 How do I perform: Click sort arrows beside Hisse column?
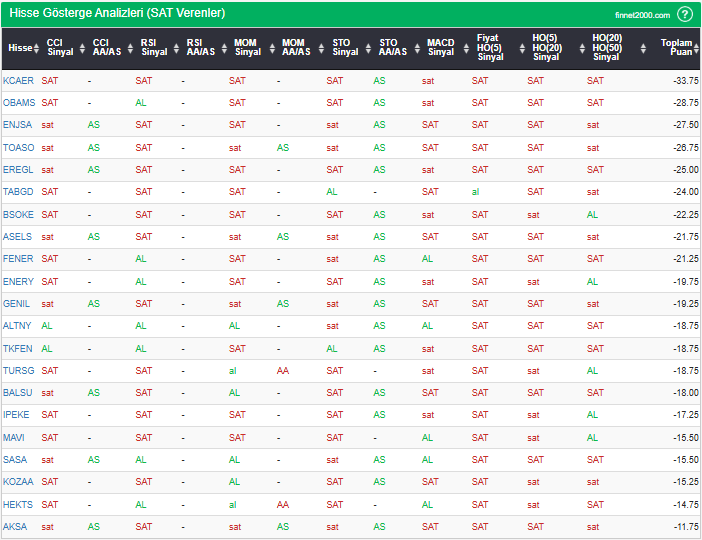pos(38,48)
